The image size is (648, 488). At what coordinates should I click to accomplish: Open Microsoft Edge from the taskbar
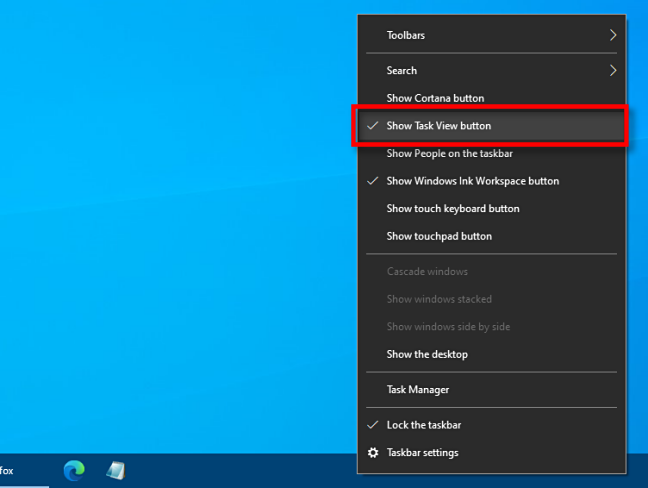pos(74,470)
